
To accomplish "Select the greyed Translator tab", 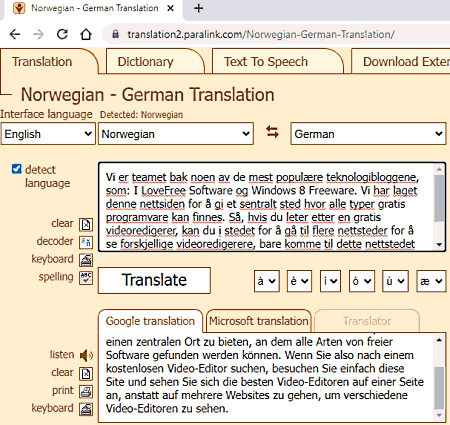I will [x=367, y=321].
